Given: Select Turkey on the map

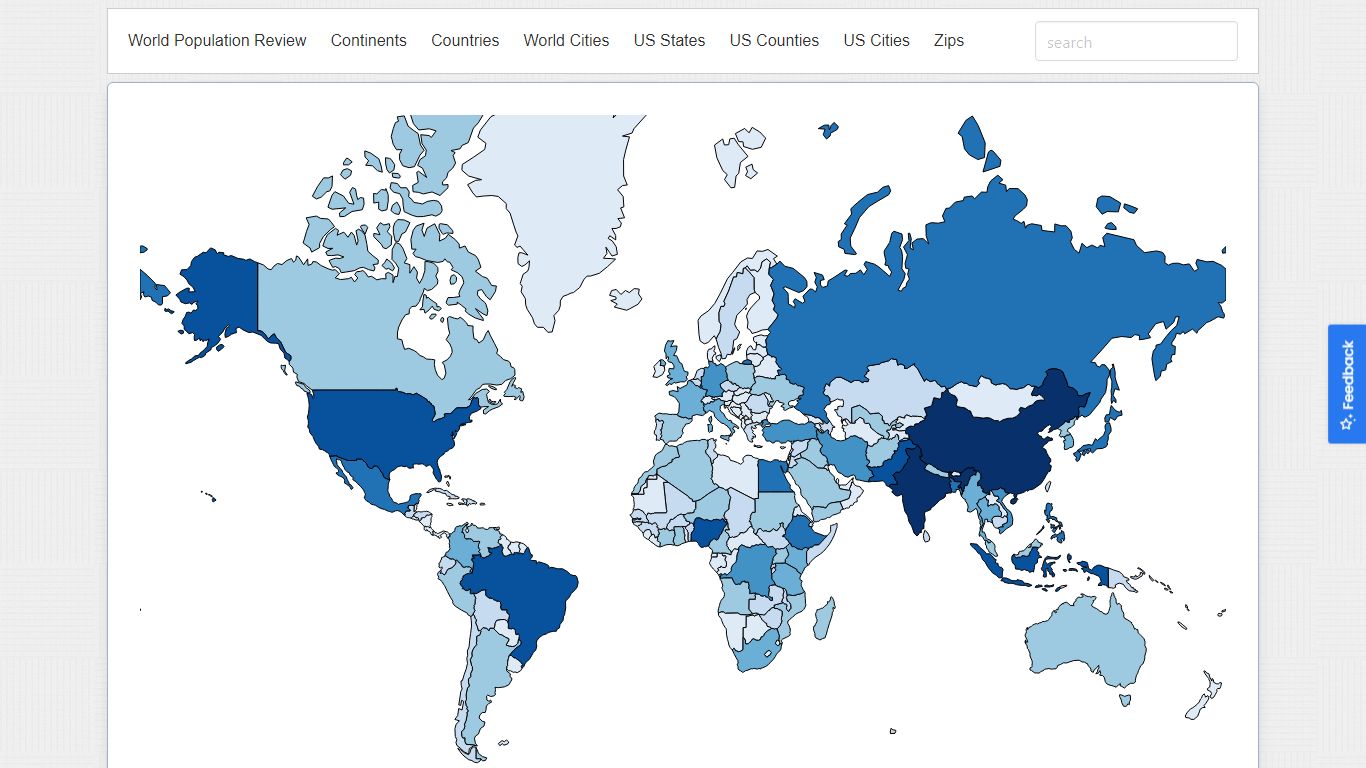Looking at the screenshot, I should 791,430.
